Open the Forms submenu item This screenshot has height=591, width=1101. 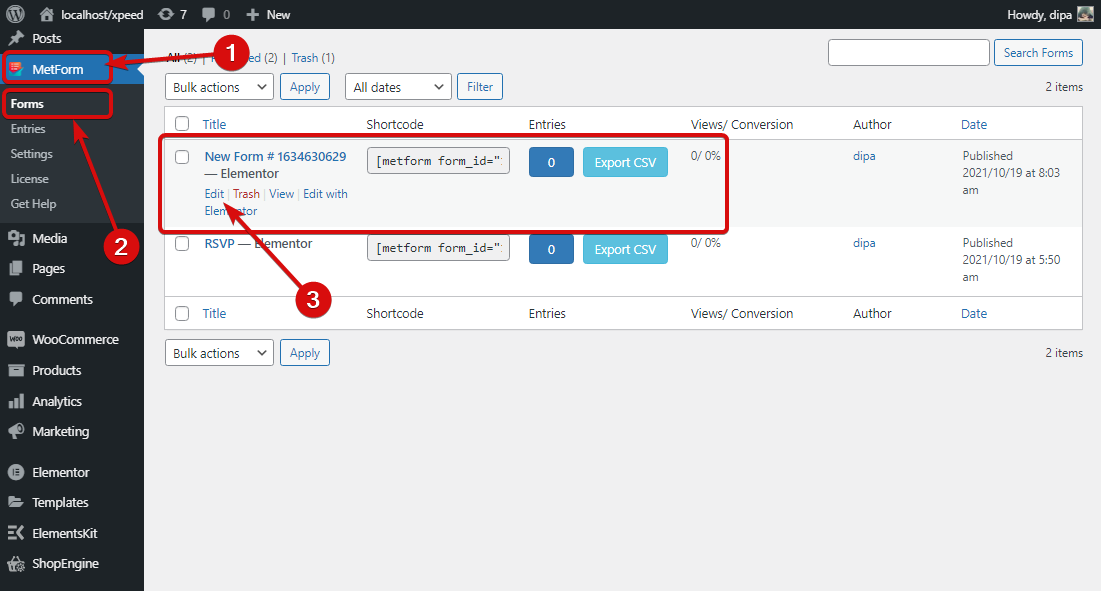click(x=27, y=104)
